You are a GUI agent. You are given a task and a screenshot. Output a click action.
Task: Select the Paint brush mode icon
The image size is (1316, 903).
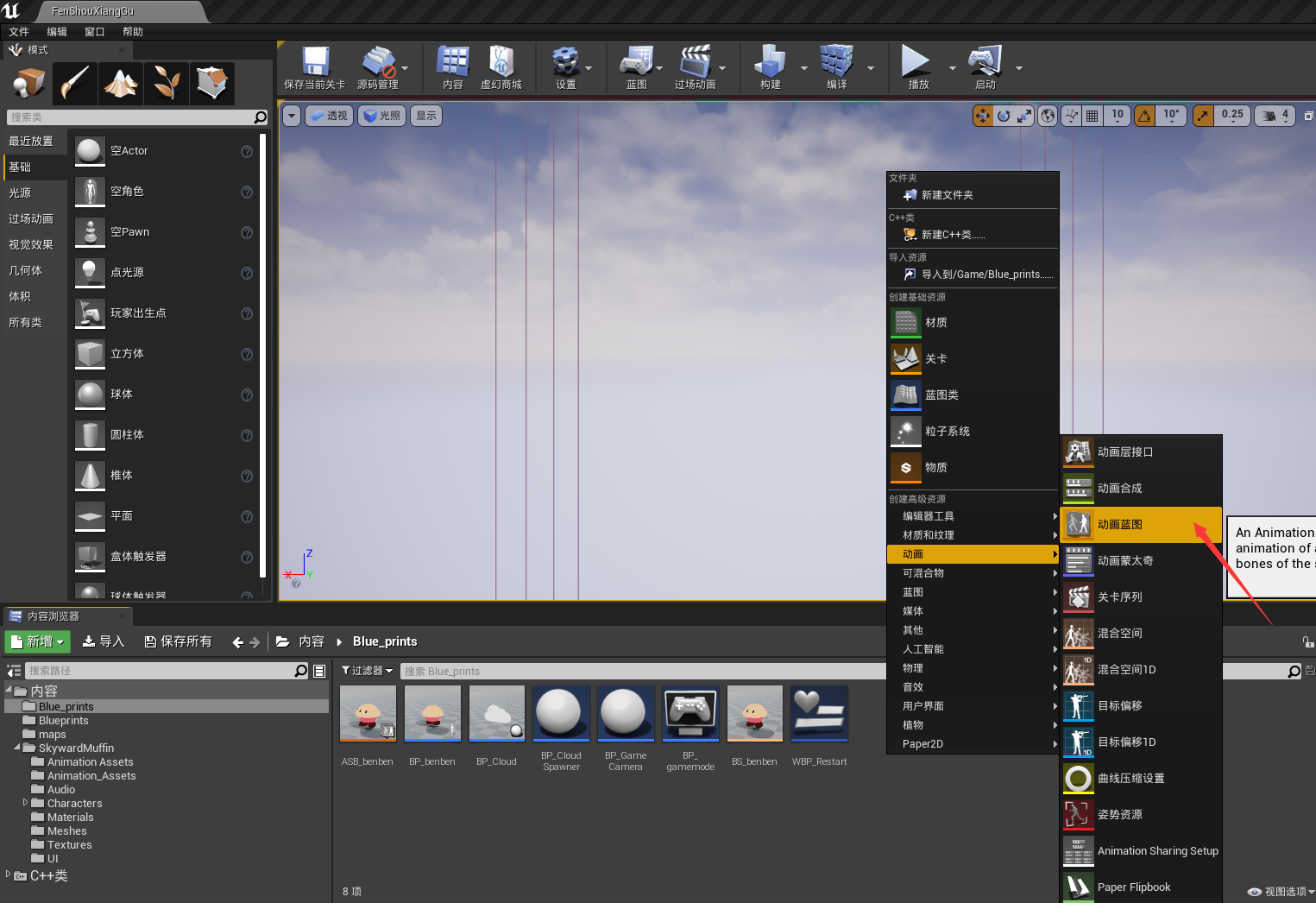coord(75,83)
